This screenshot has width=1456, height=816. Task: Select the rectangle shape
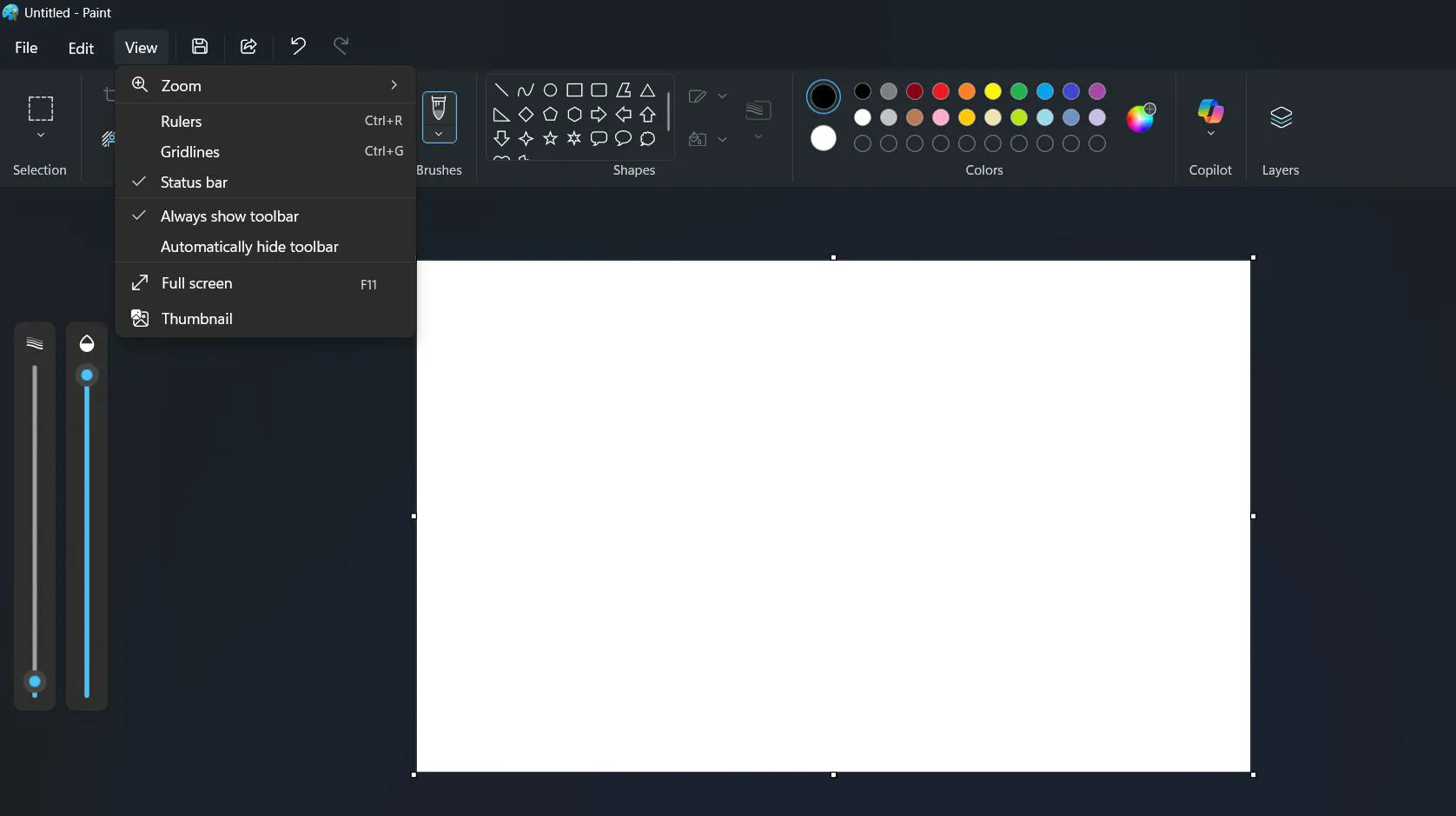coord(574,90)
